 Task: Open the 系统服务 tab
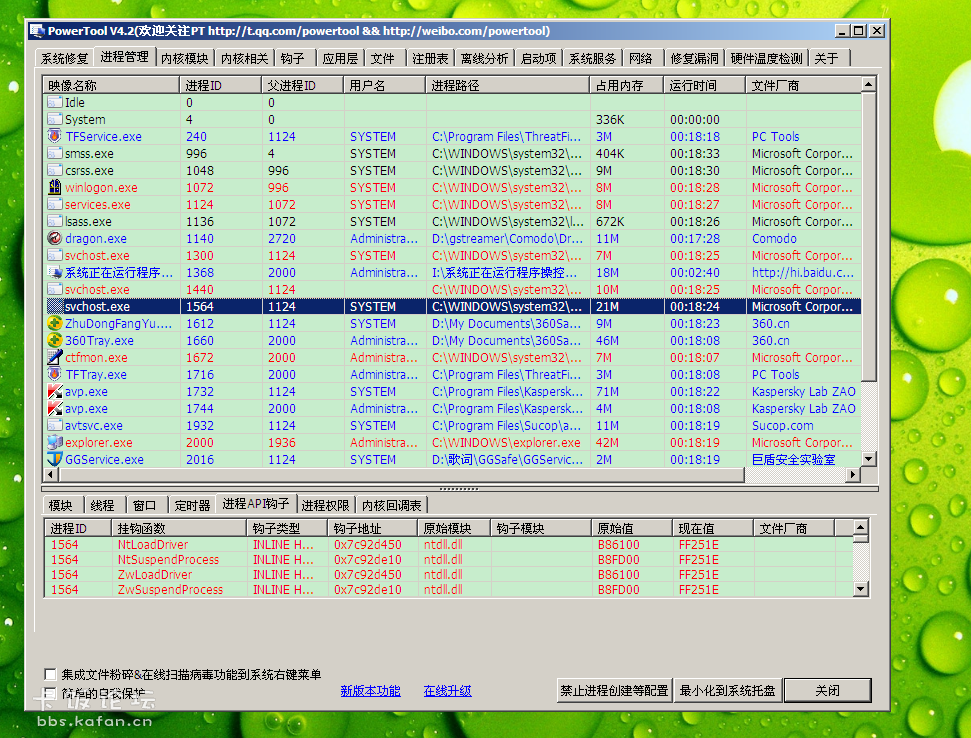593,58
